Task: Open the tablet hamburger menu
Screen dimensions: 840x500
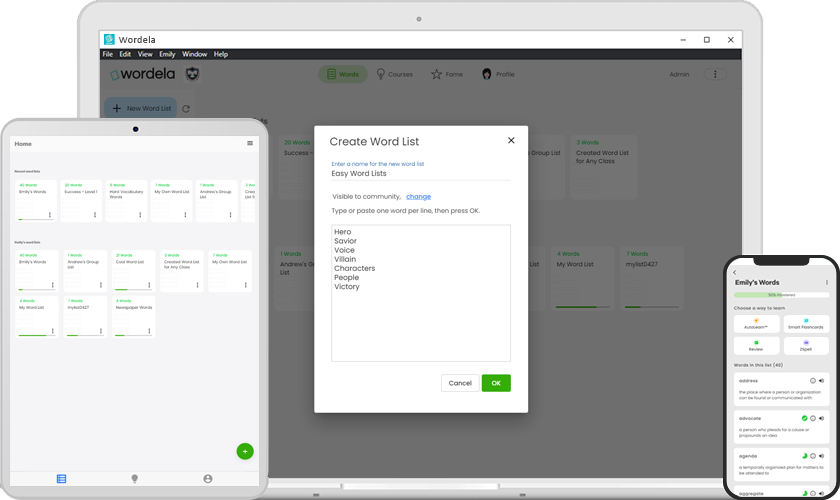Action: pyautogui.click(x=250, y=144)
